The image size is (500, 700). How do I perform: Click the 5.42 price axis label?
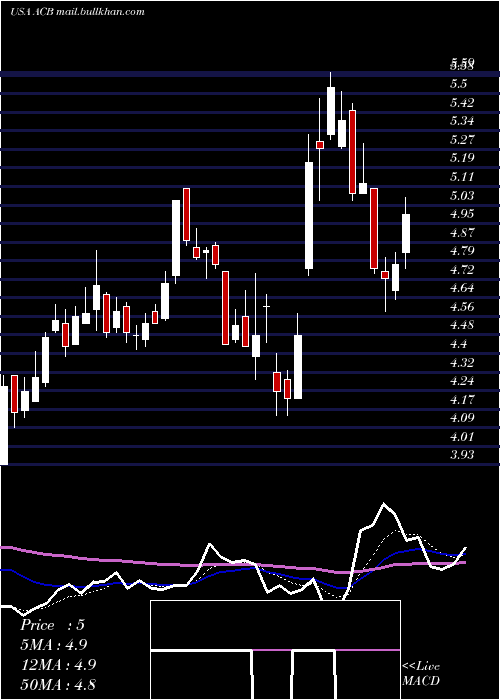pos(462,103)
